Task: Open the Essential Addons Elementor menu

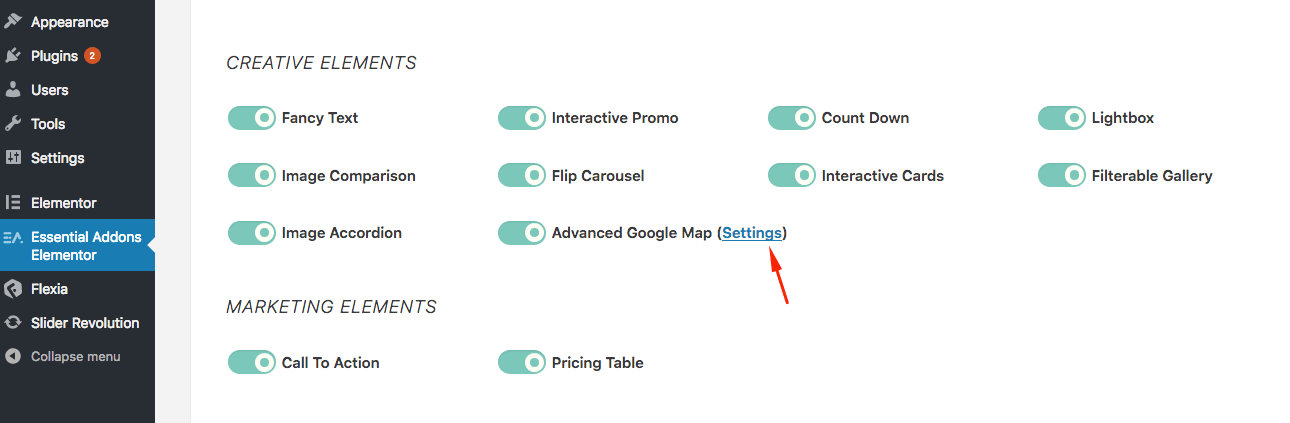Action: tap(78, 246)
